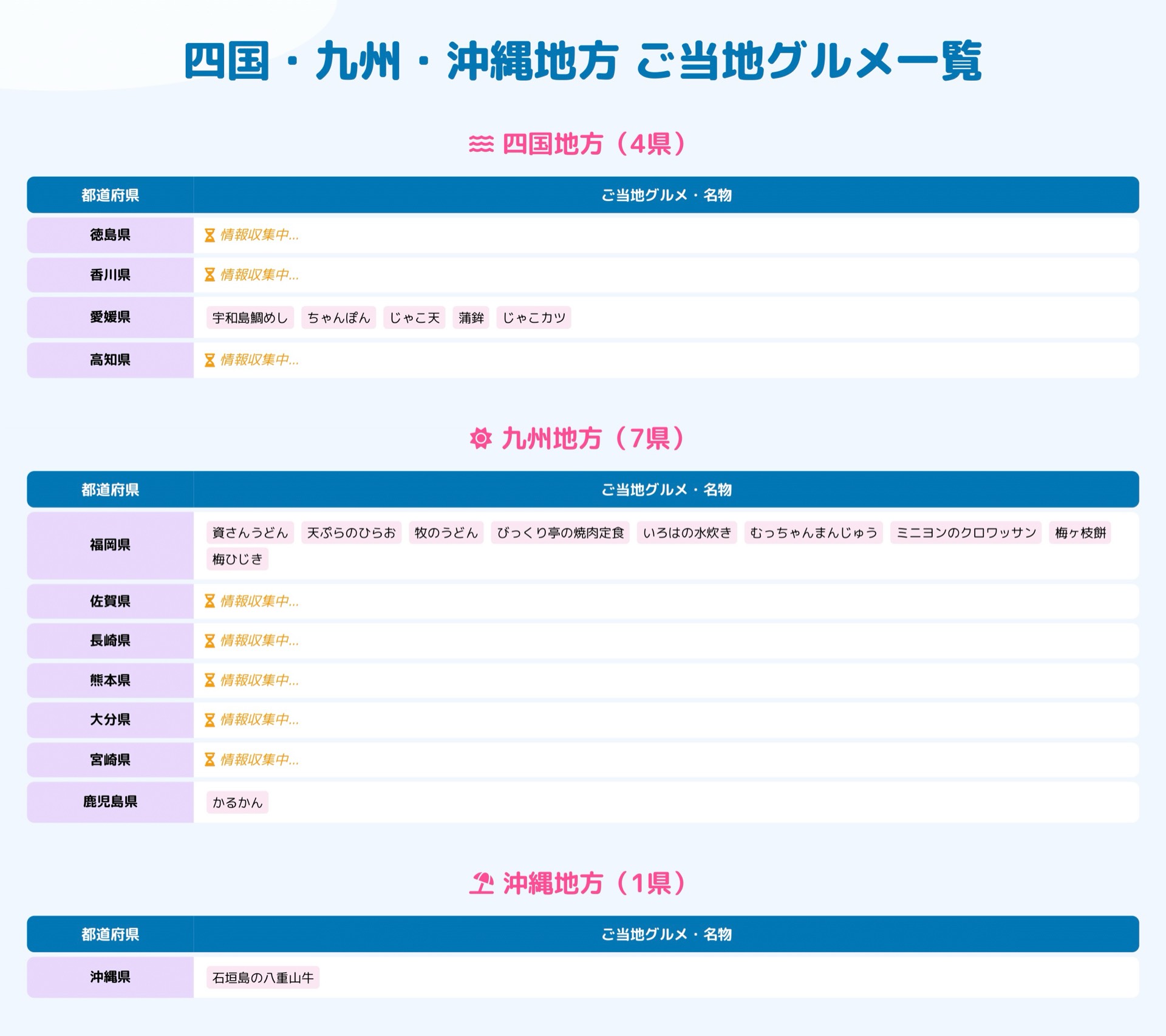1166x1036 pixels.
Task: Click the かるかん tag in 鹿児島県
Action: point(237,802)
